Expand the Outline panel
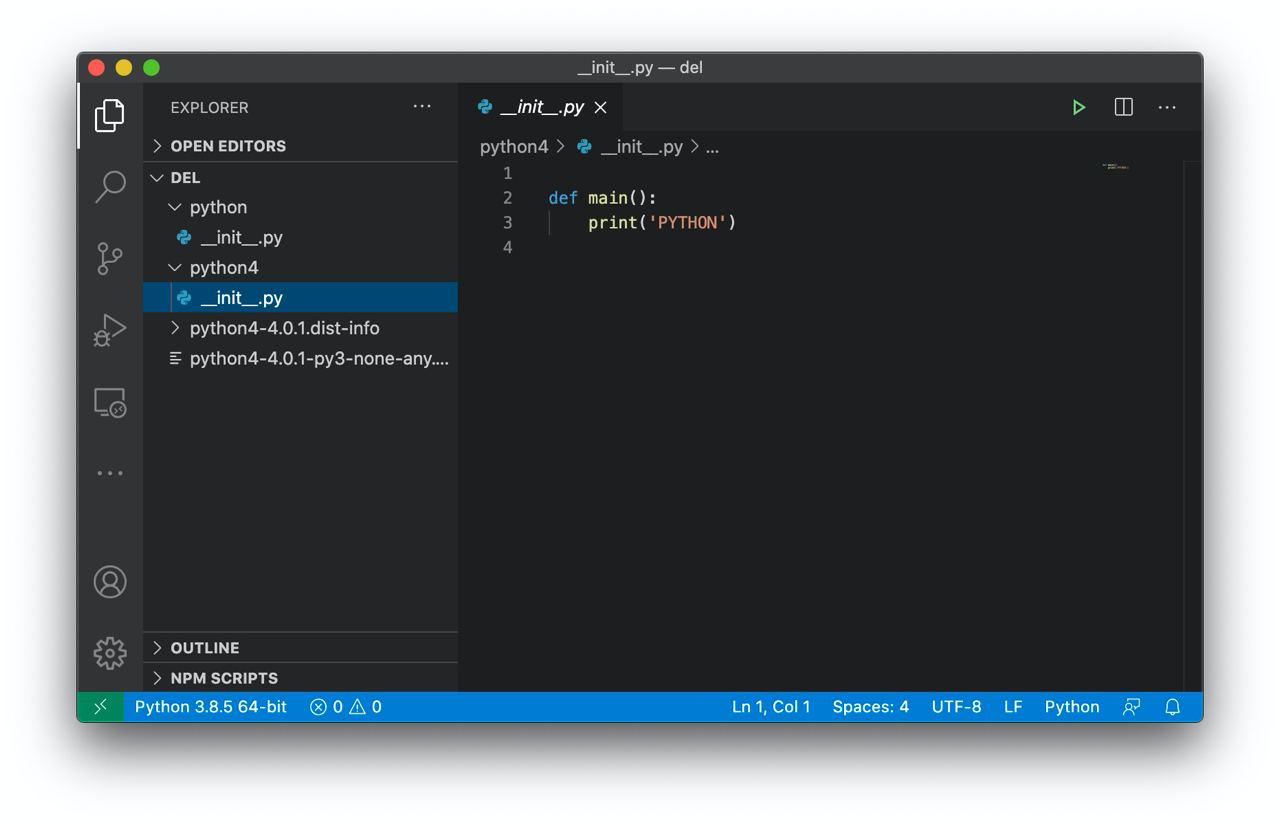This screenshot has height=824, width=1280. click(204, 648)
